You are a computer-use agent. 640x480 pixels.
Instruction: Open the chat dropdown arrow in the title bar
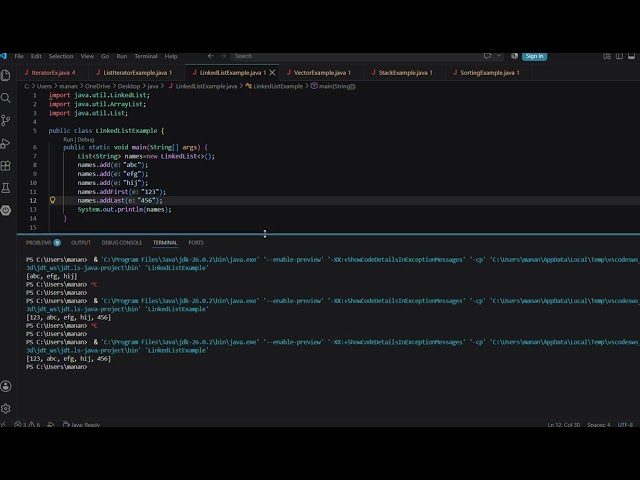tap(499, 56)
